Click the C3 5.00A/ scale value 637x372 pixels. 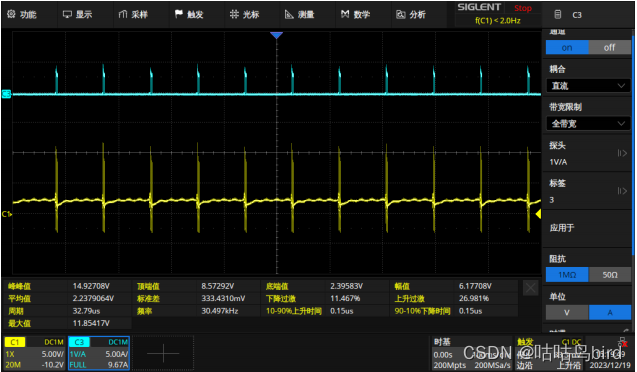click(117, 354)
